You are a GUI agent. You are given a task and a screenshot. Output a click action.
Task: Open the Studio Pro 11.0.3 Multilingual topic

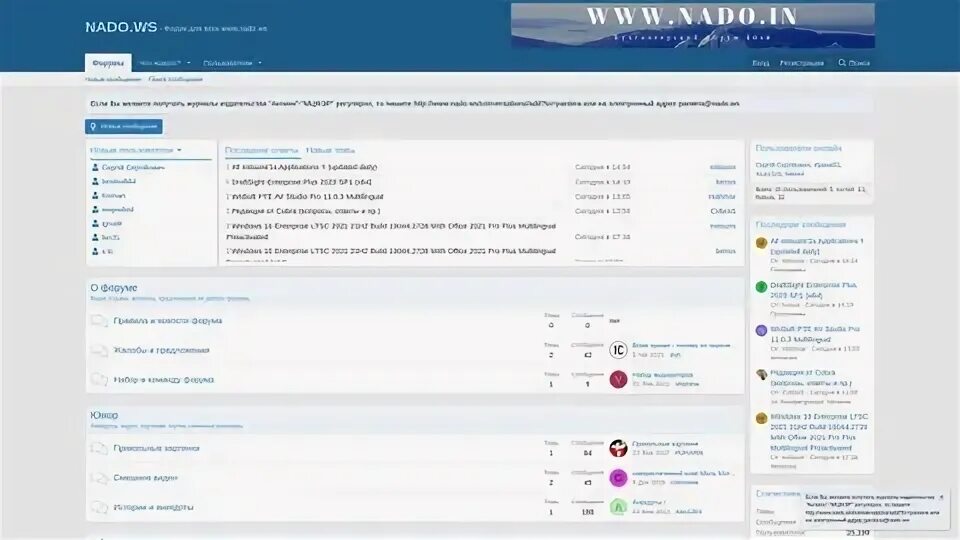pos(307,197)
